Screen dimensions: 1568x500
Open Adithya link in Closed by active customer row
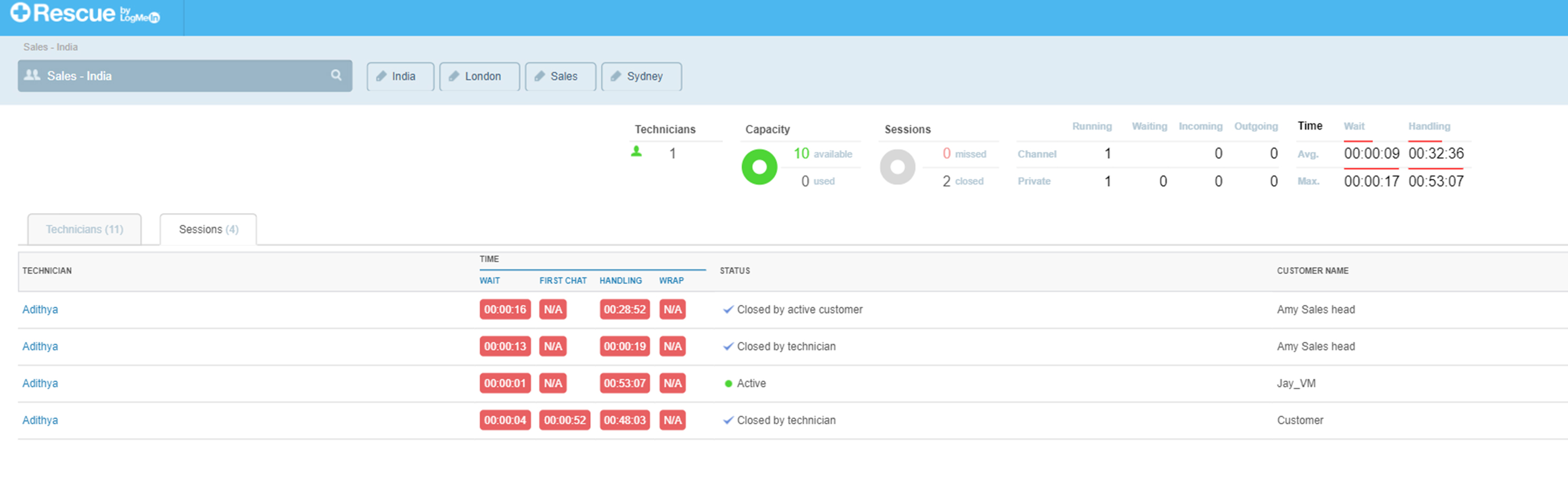pos(40,310)
